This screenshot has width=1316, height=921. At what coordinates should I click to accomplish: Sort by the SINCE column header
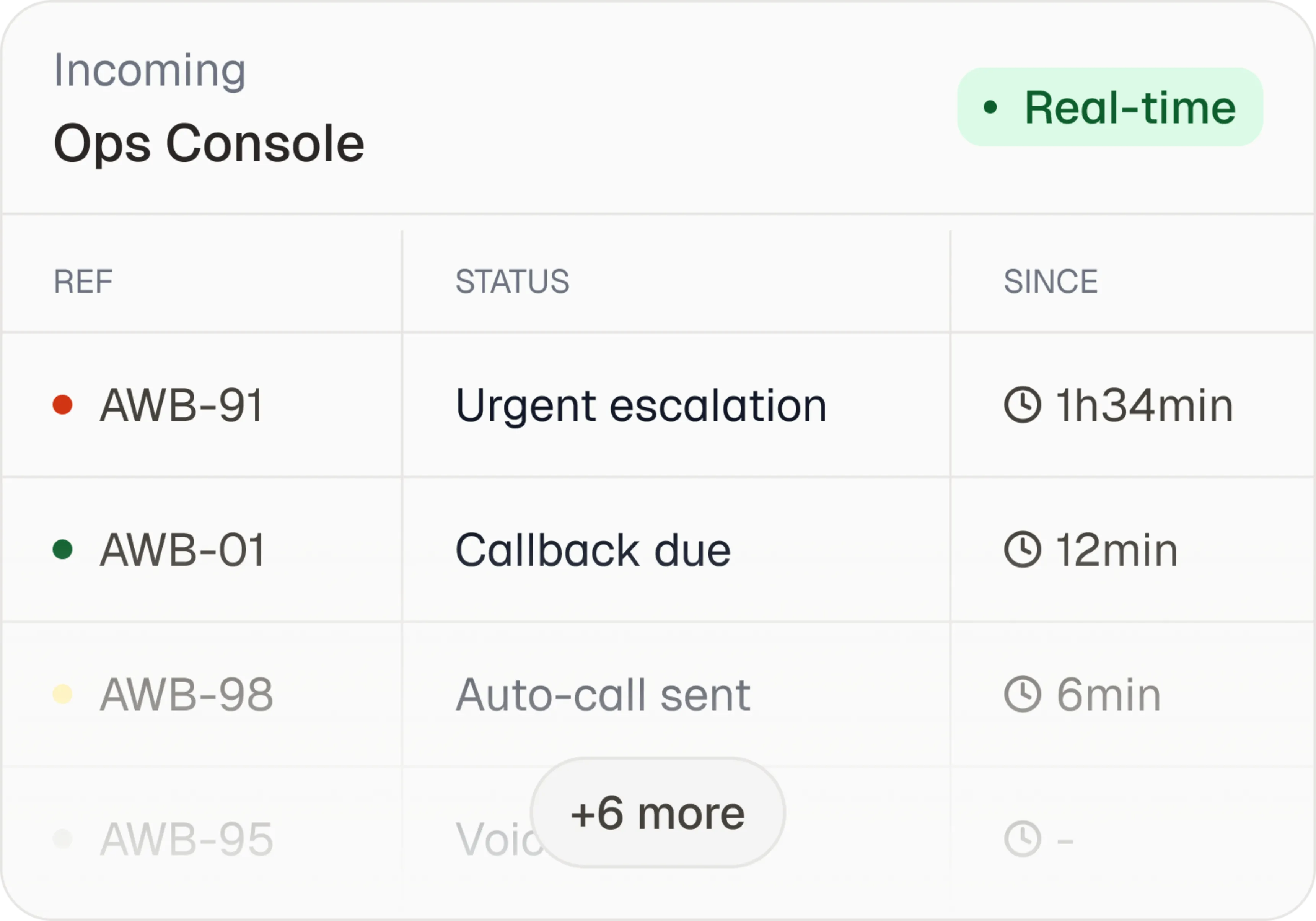1051,282
